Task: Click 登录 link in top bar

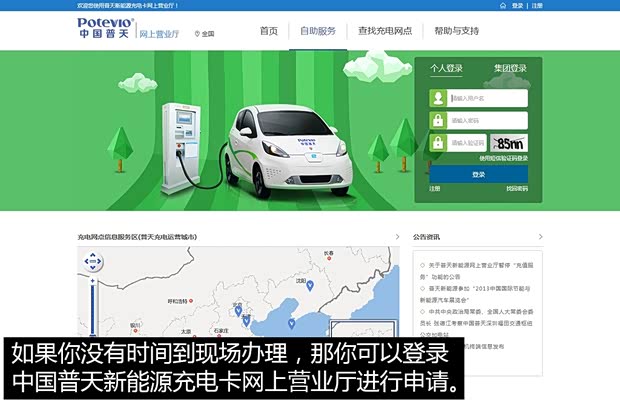Action: click(517, 6)
